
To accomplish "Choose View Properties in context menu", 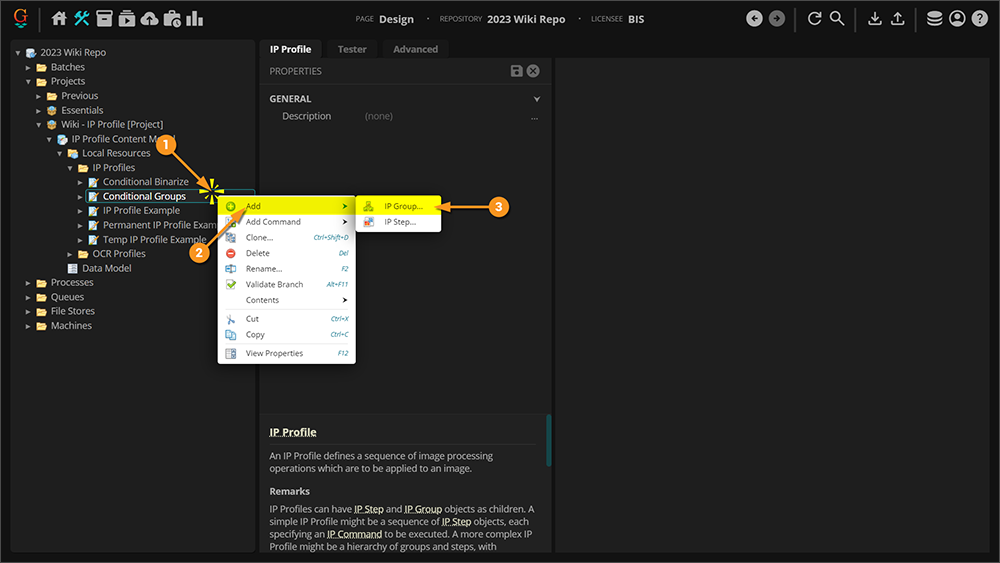I will [286, 353].
